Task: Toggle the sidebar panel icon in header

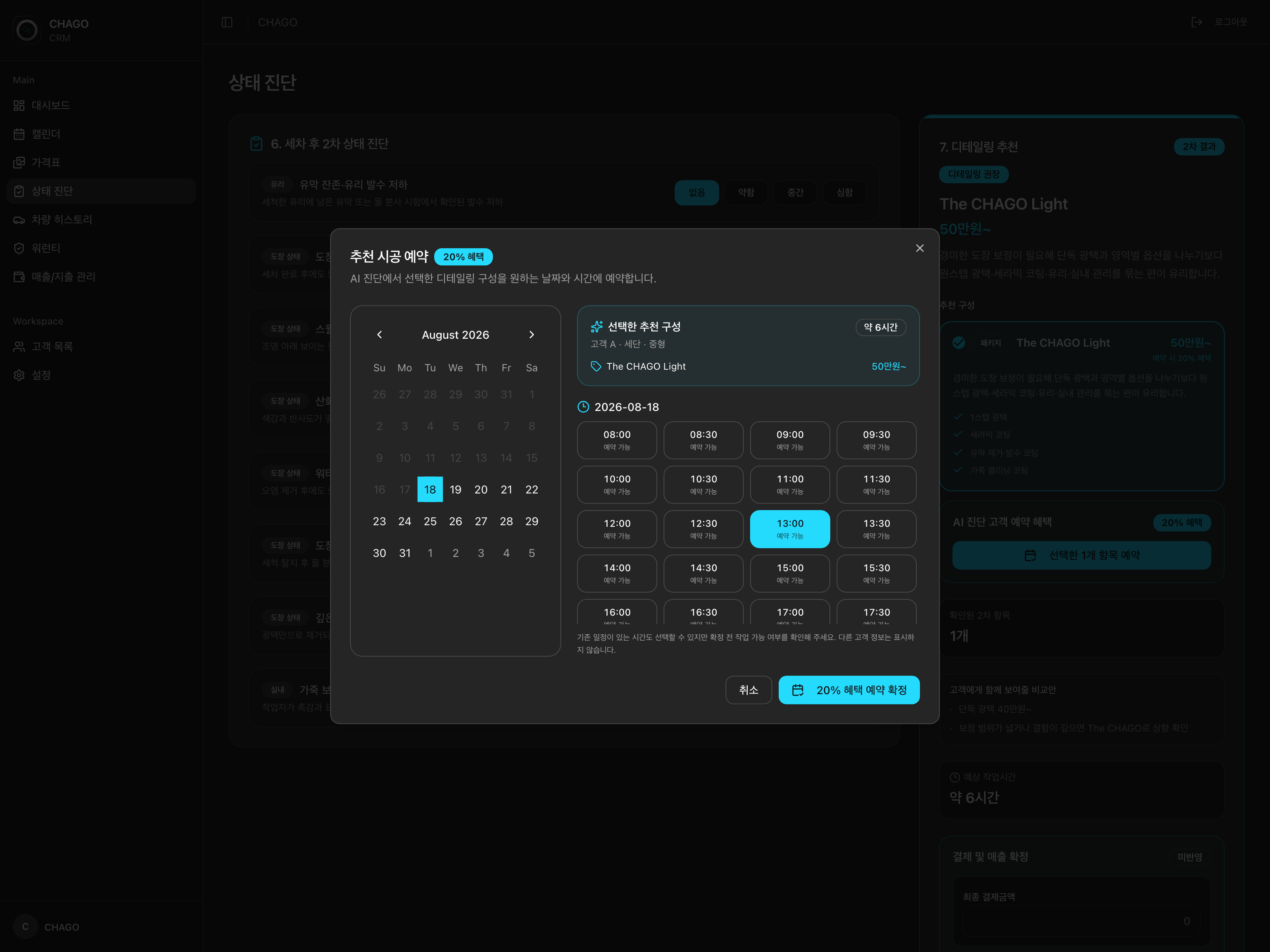Action: pyautogui.click(x=227, y=22)
